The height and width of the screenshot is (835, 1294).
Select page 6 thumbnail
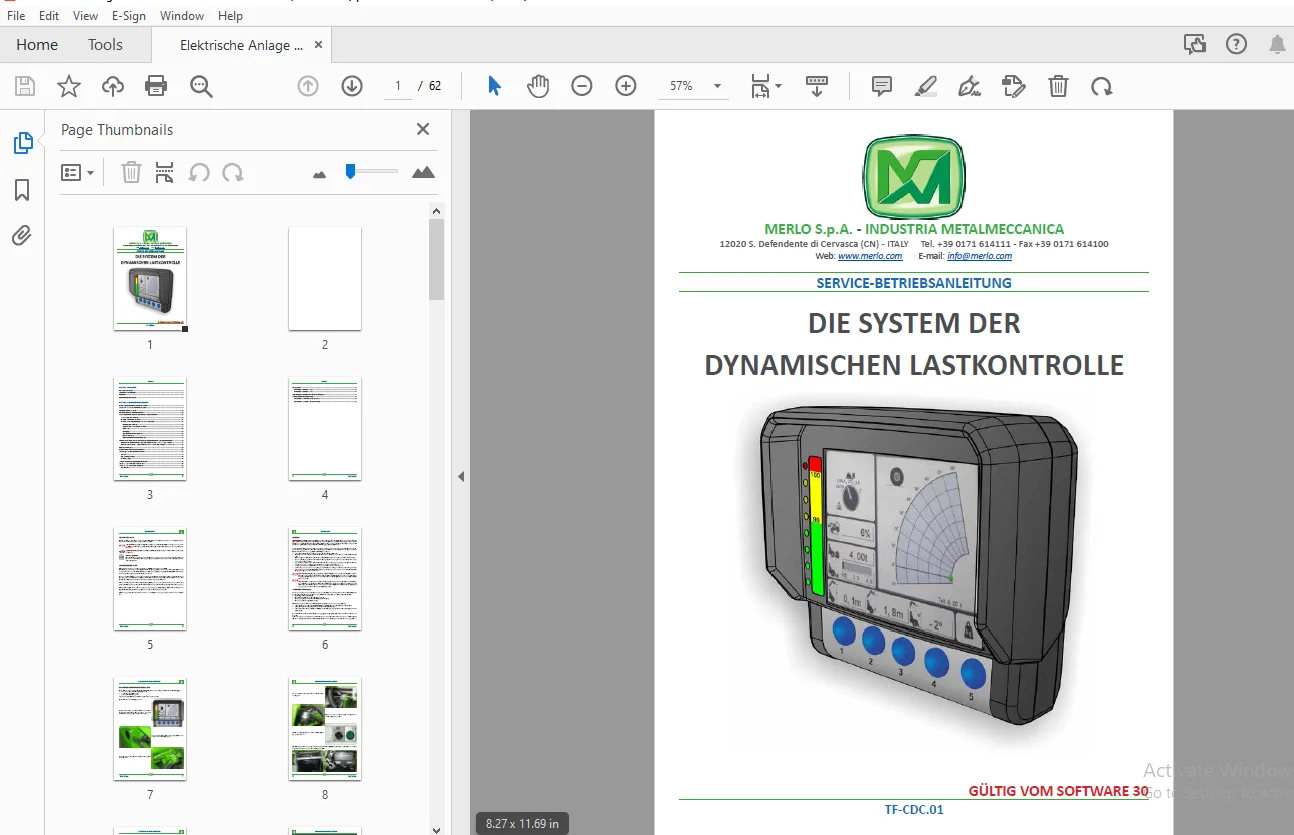point(325,579)
